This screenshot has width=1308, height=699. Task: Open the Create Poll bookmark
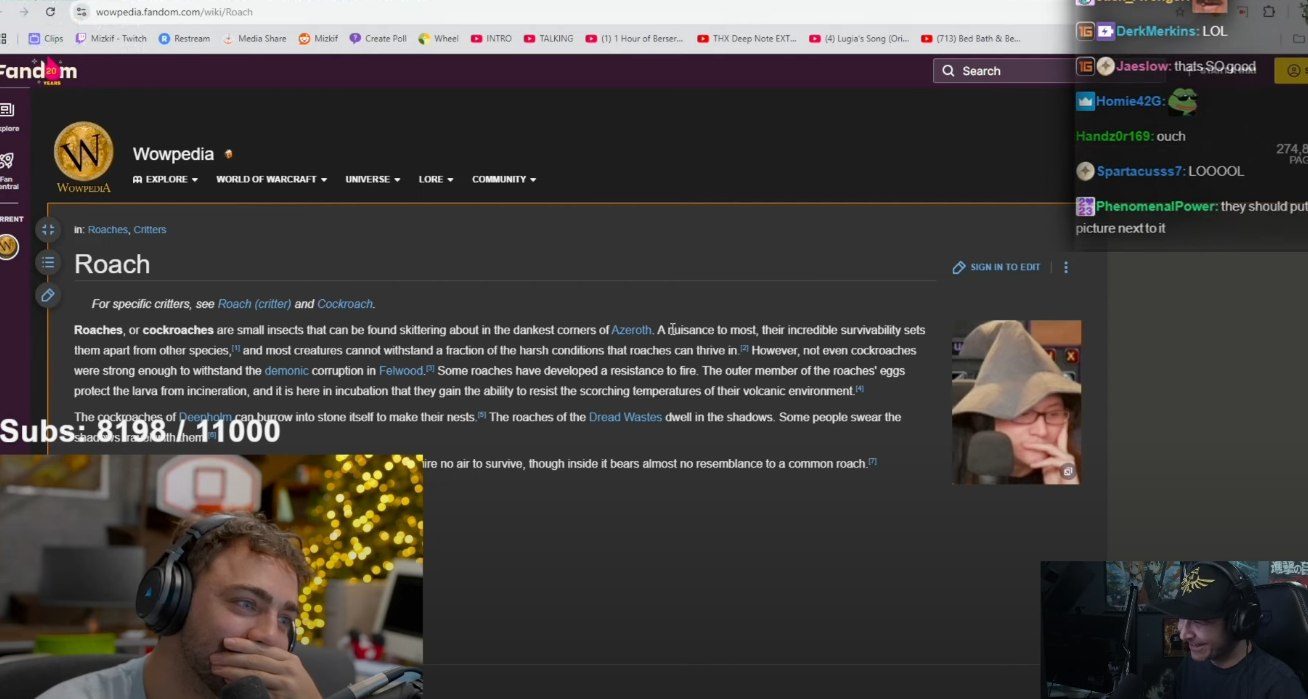378,38
